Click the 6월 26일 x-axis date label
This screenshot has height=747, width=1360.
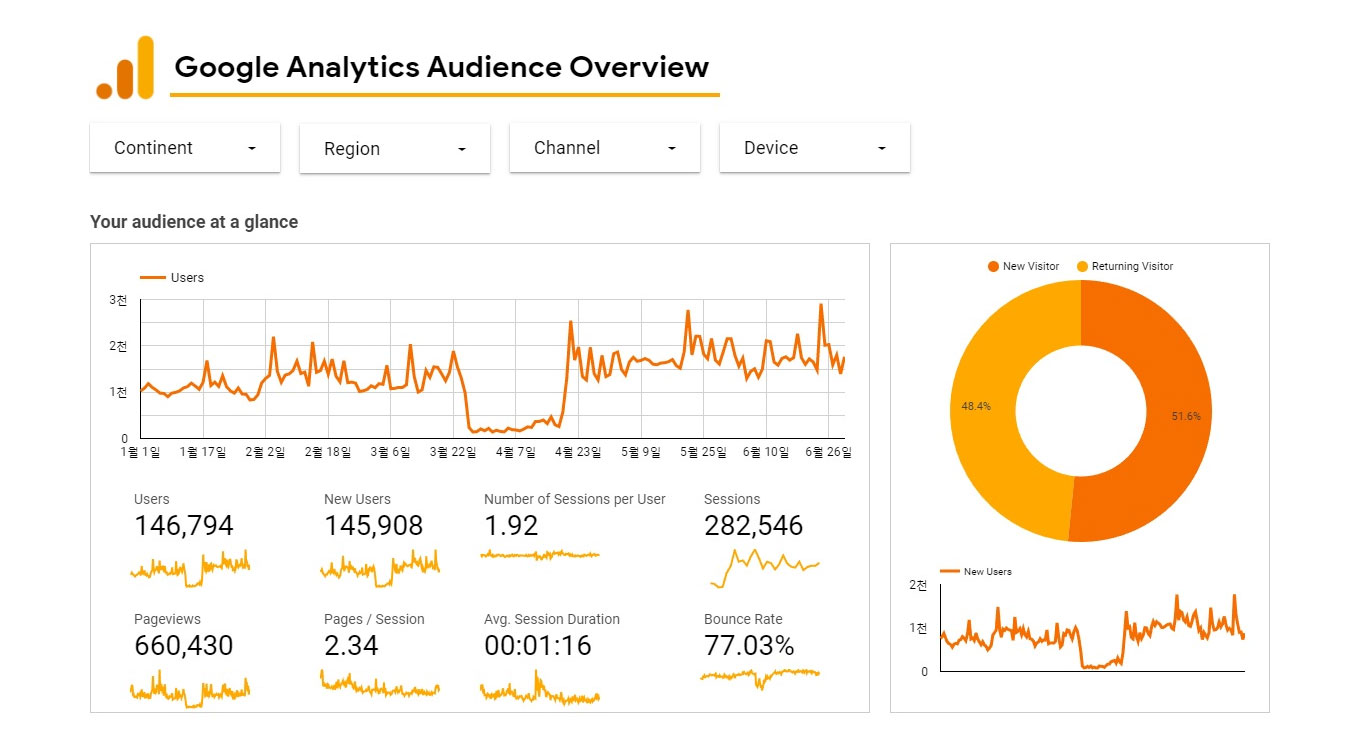(827, 452)
